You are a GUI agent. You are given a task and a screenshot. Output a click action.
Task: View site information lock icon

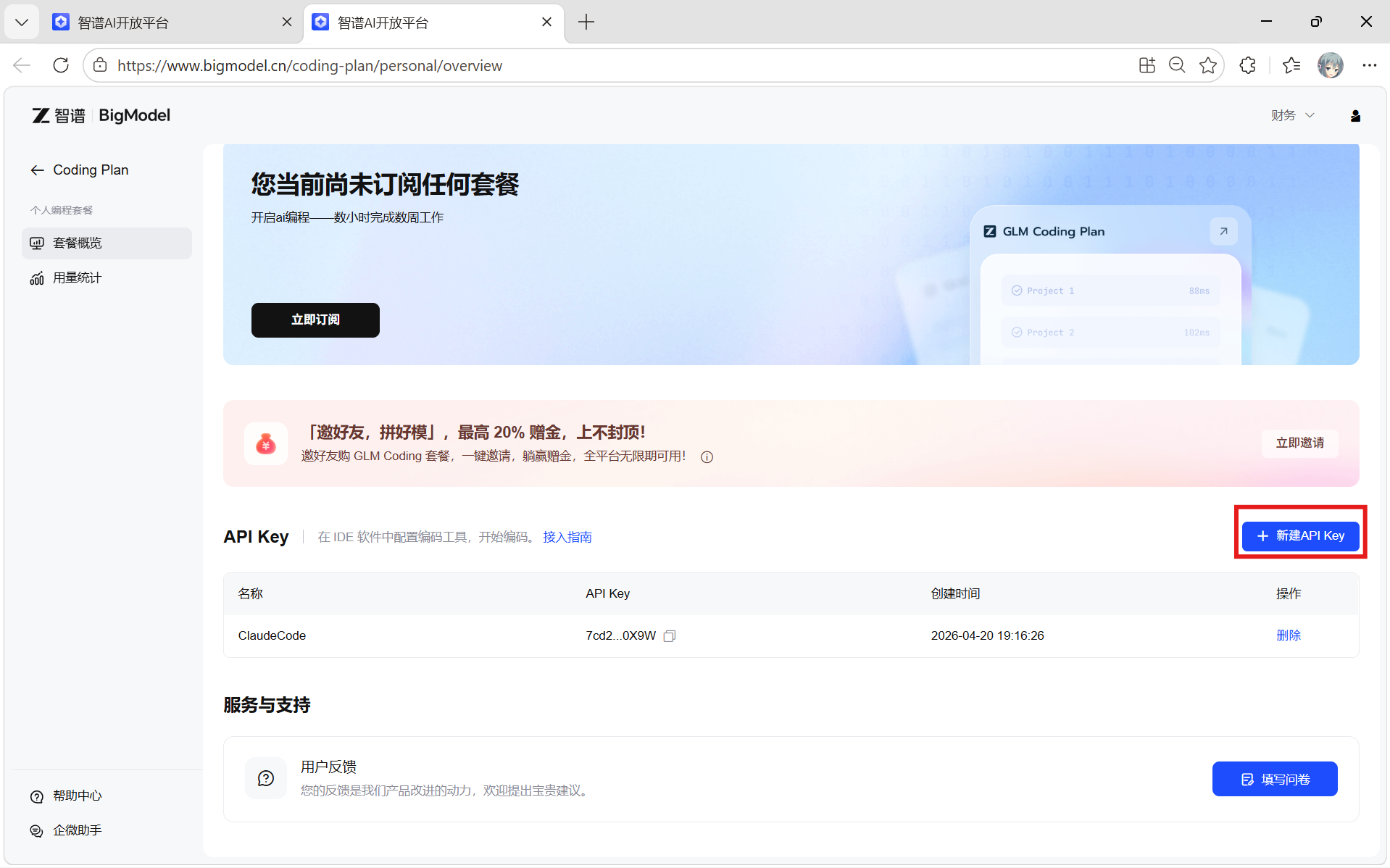point(101,65)
